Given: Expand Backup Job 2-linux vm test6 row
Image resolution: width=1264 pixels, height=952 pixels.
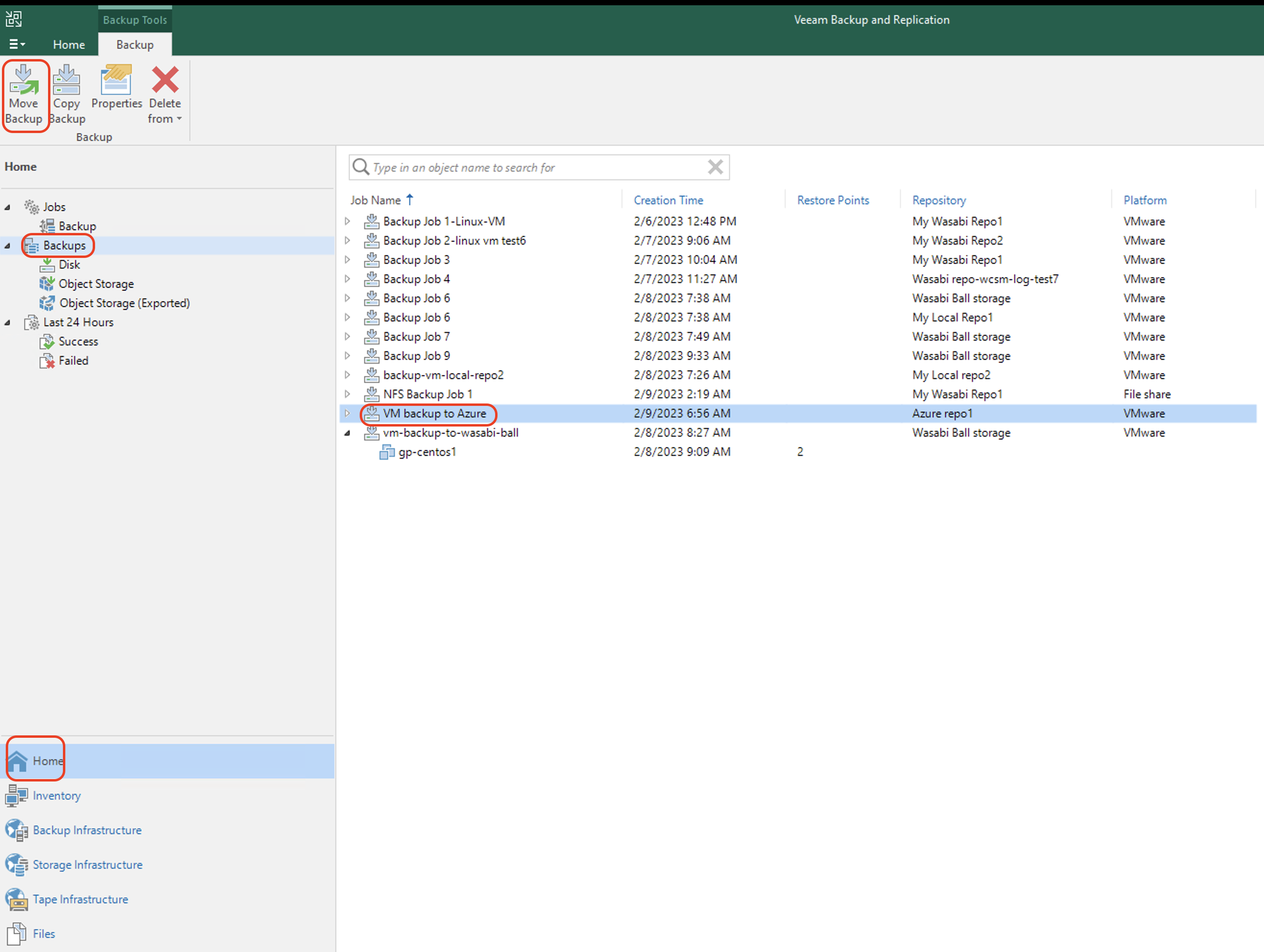Looking at the screenshot, I should click(x=347, y=241).
